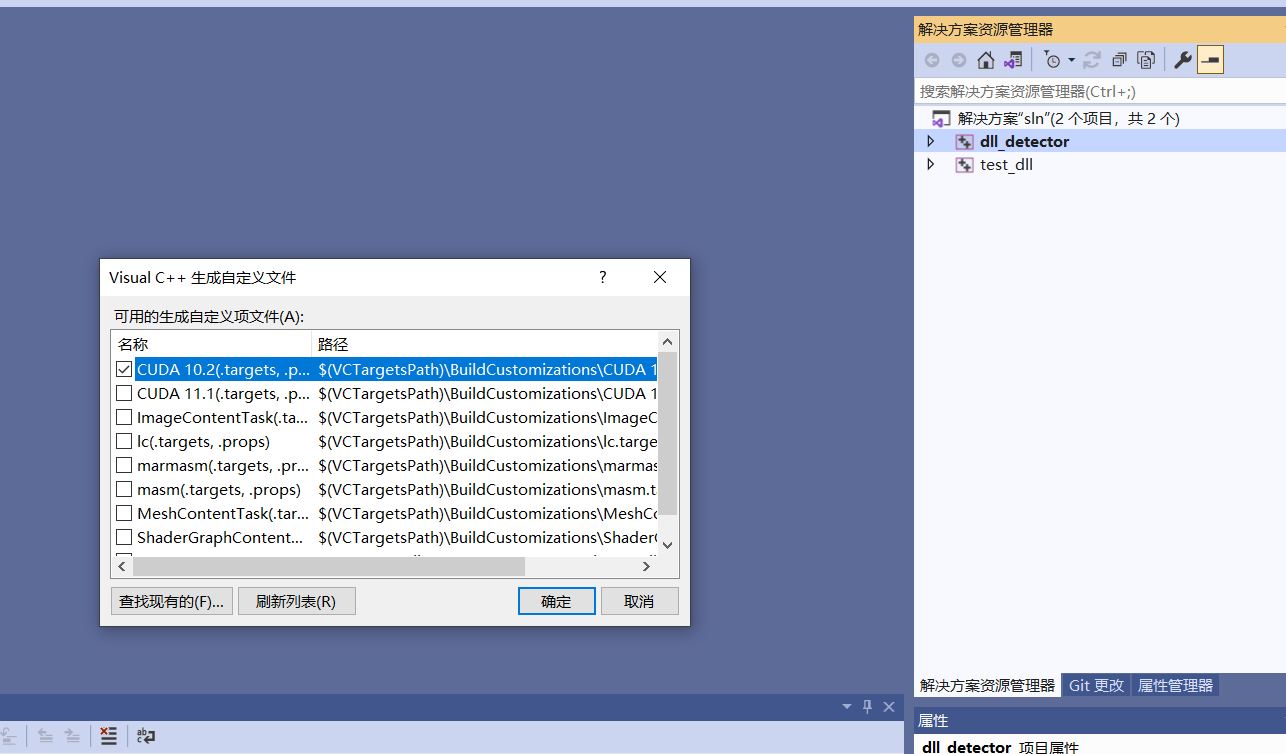Switch to the 解决方案资源管理器 tab
Image resolution: width=1286 pixels, height=754 pixels.
click(x=987, y=685)
